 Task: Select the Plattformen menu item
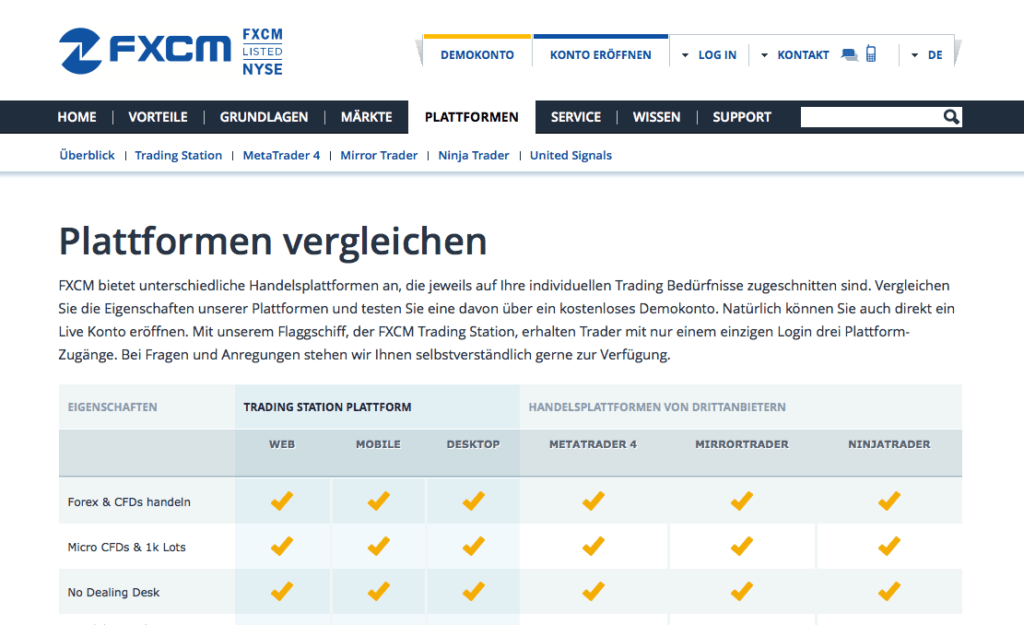472,117
